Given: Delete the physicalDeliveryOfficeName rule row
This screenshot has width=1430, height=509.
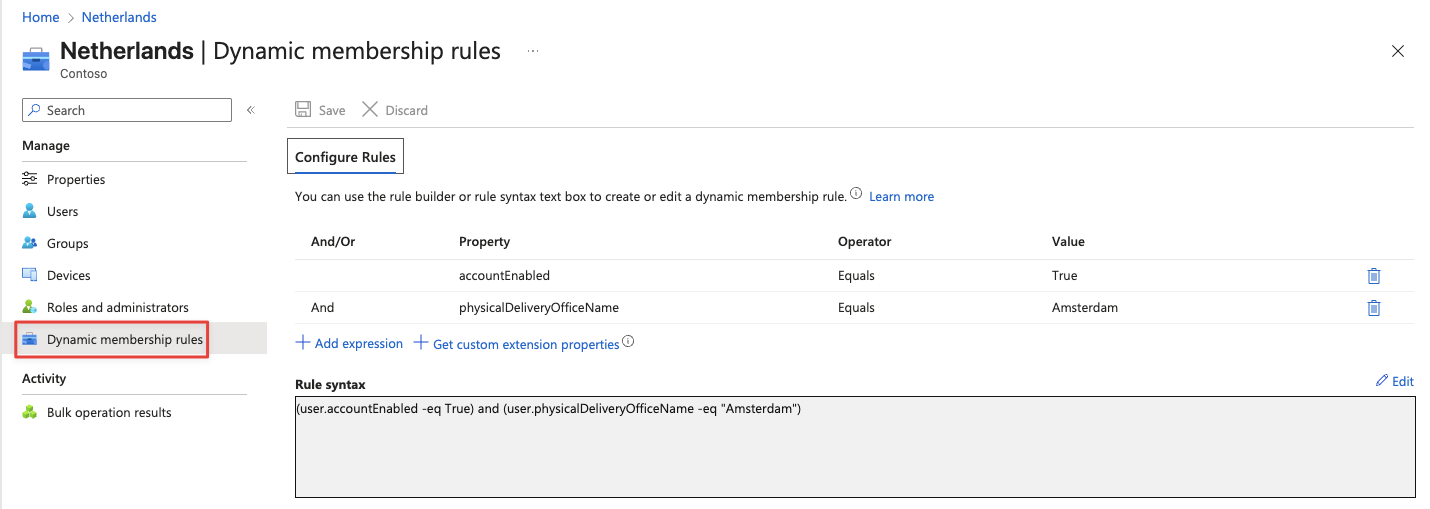Looking at the screenshot, I should [1373, 308].
